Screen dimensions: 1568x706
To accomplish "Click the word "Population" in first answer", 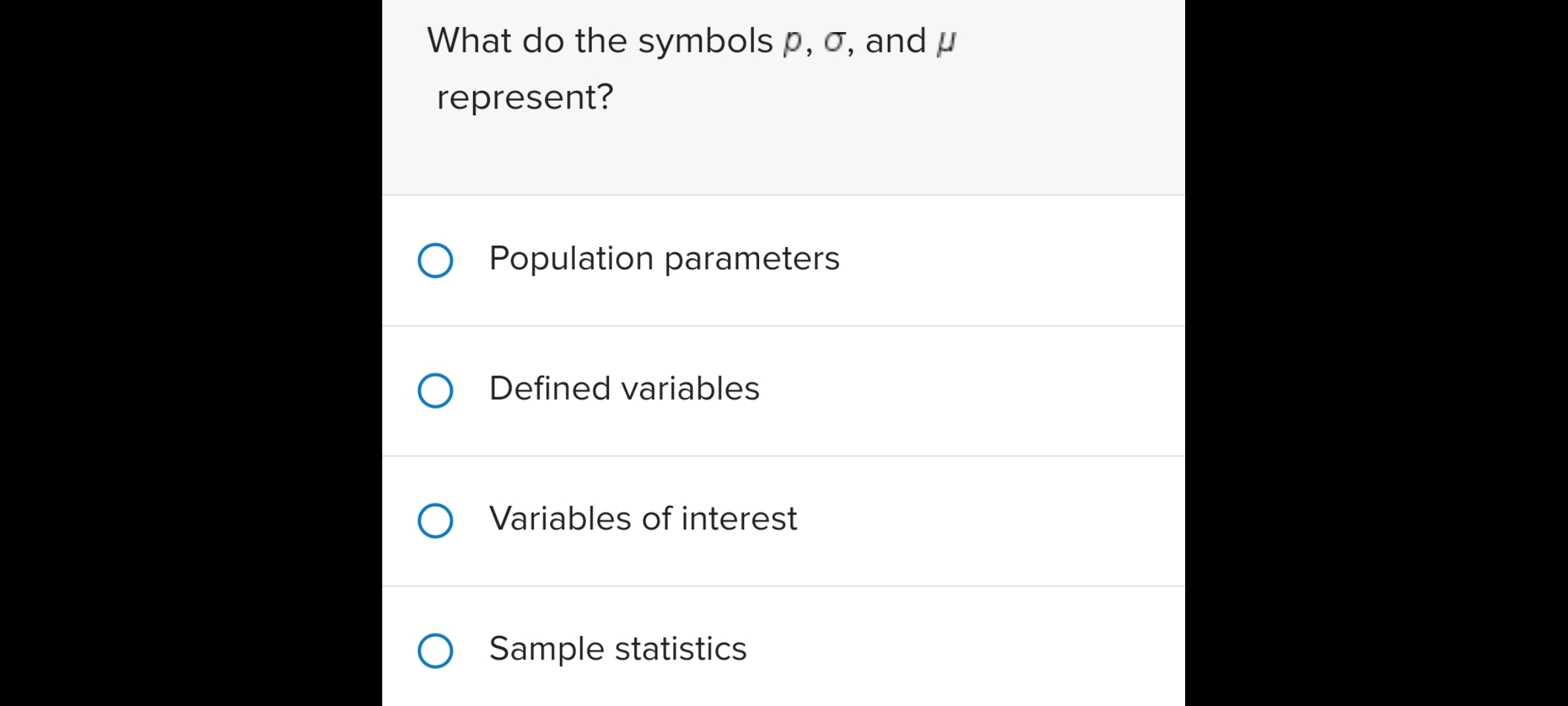I will 571,258.
